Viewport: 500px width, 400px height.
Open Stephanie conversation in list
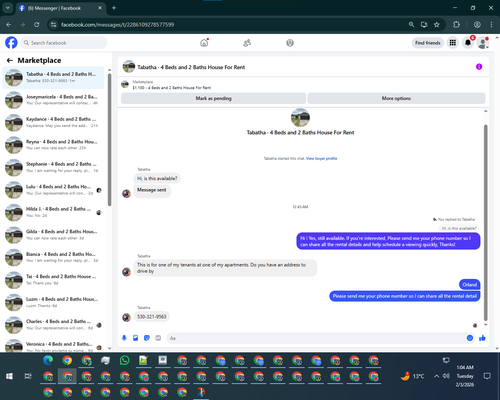click(x=54, y=167)
